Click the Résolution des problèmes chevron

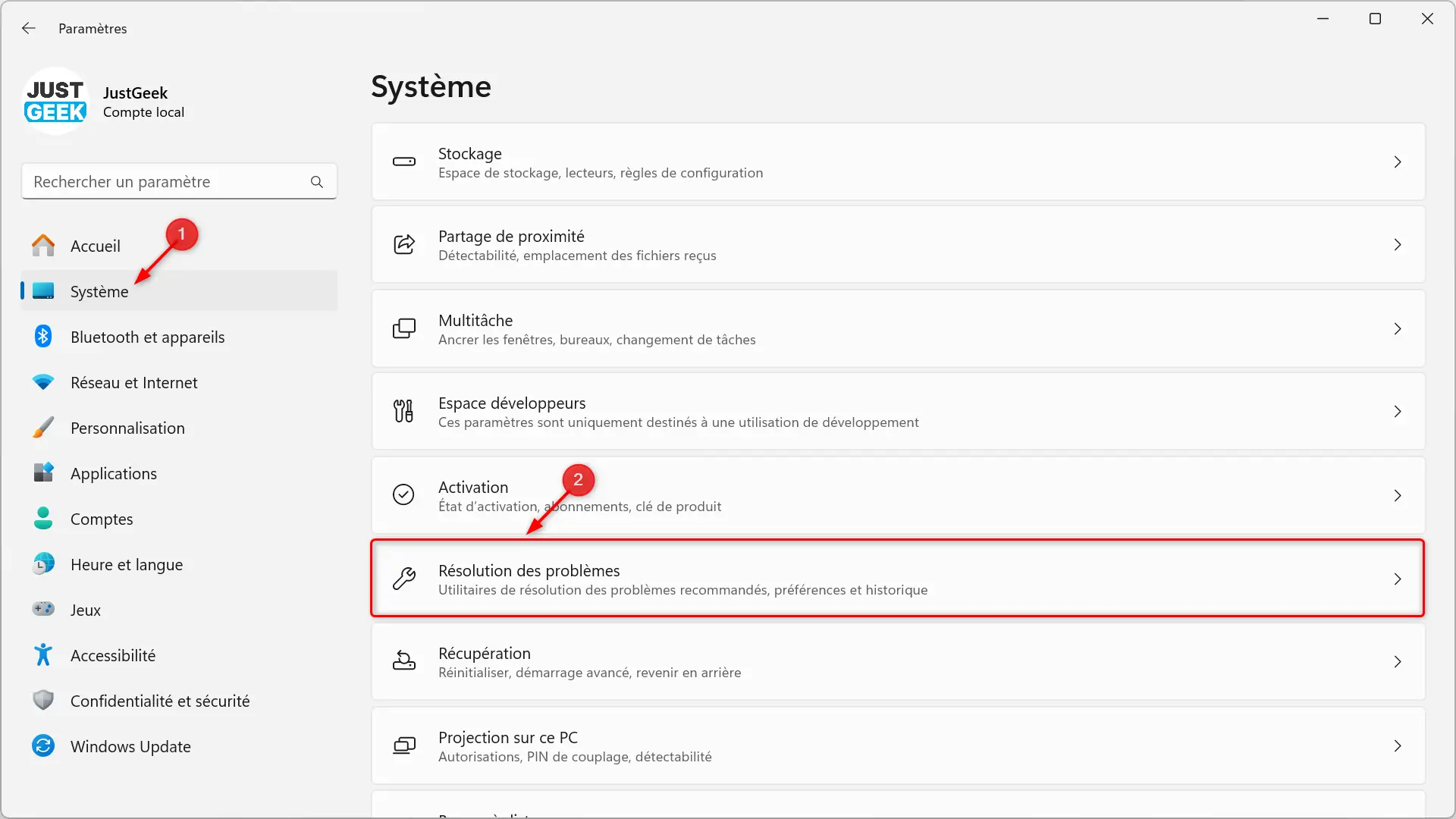click(1398, 579)
